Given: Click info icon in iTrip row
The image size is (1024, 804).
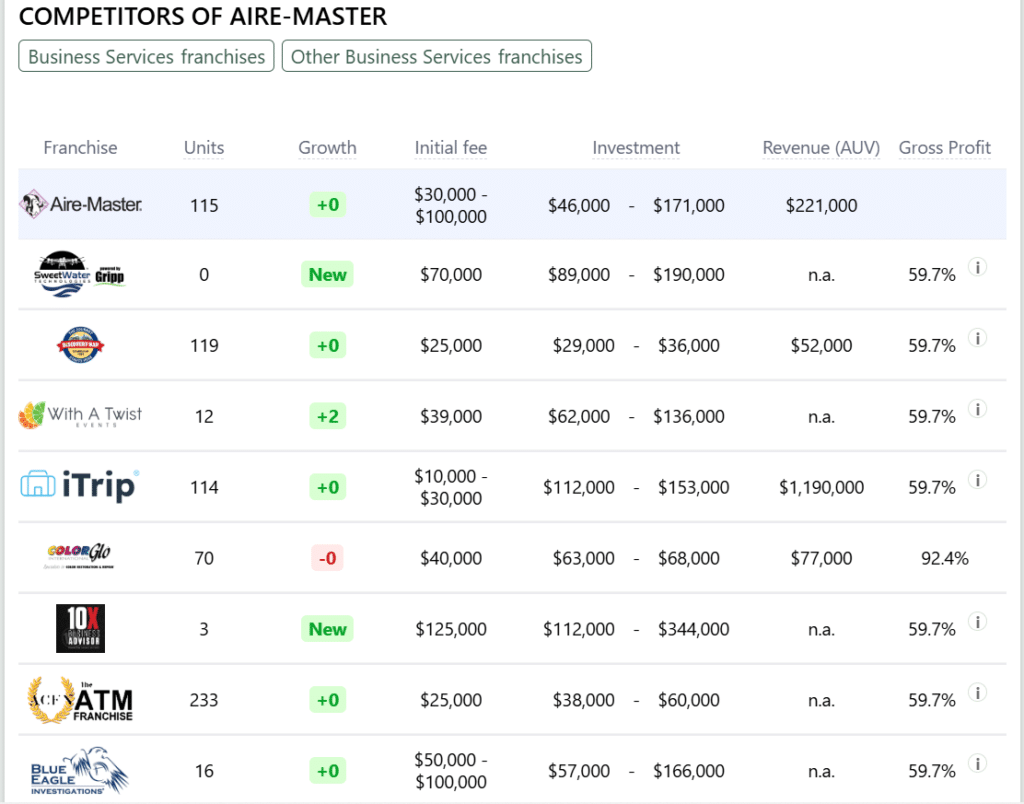Looking at the screenshot, I should pos(978,480).
